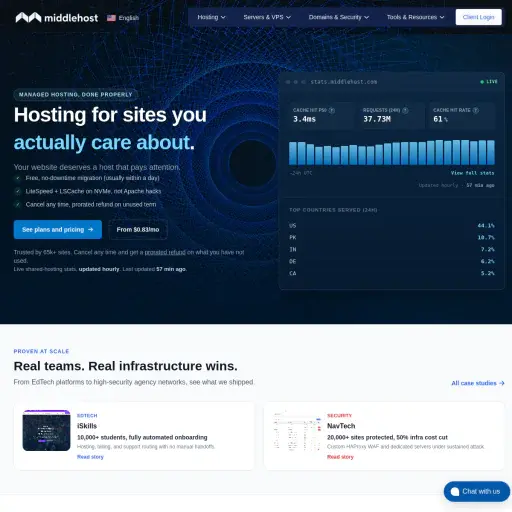Click arrow icon on See plans button
Viewport: 512px width, 512px height.
point(90,230)
